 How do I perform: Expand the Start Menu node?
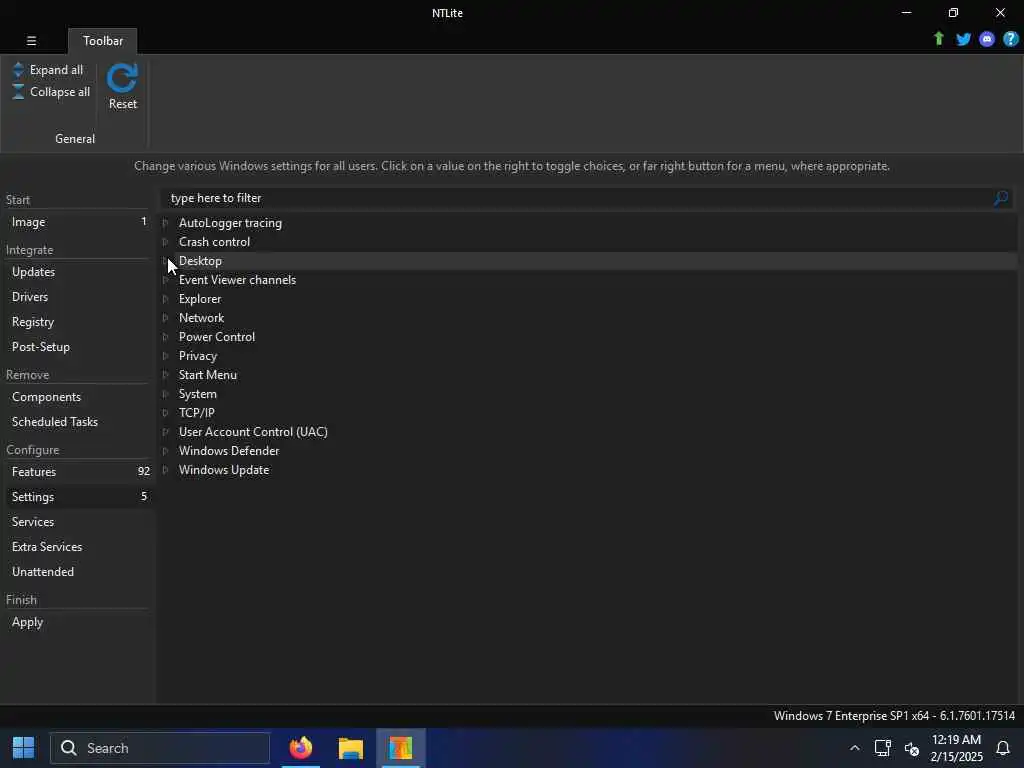(165, 375)
